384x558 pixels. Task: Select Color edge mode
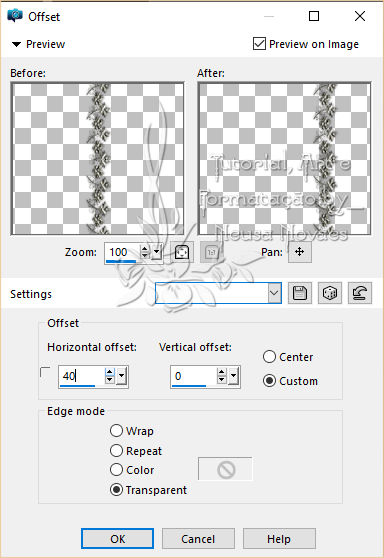click(x=116, y=470)
